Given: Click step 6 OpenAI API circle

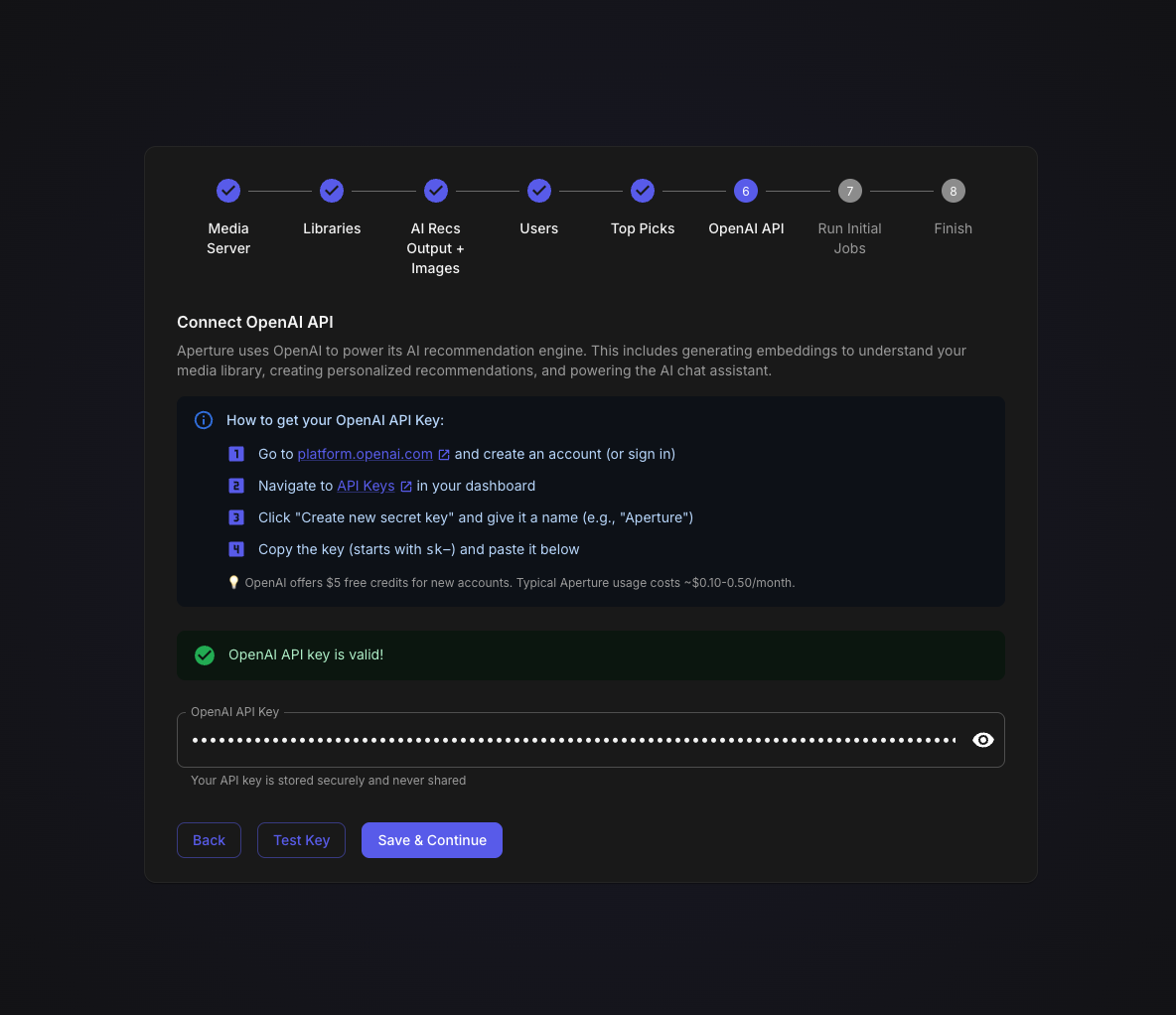Looking at the screenshot, I should pos(746,191).
